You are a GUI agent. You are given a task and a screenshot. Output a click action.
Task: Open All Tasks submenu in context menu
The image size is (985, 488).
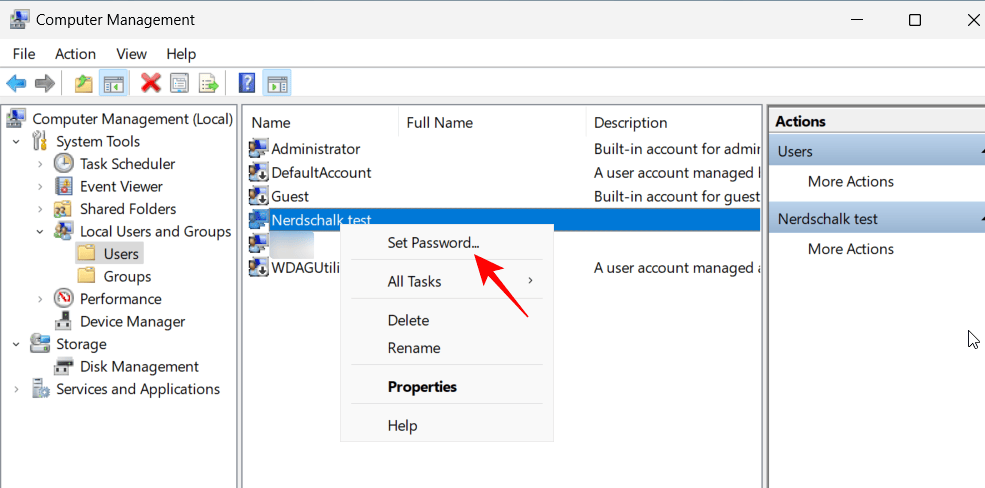pyautogui.click(x=414, y=282)
